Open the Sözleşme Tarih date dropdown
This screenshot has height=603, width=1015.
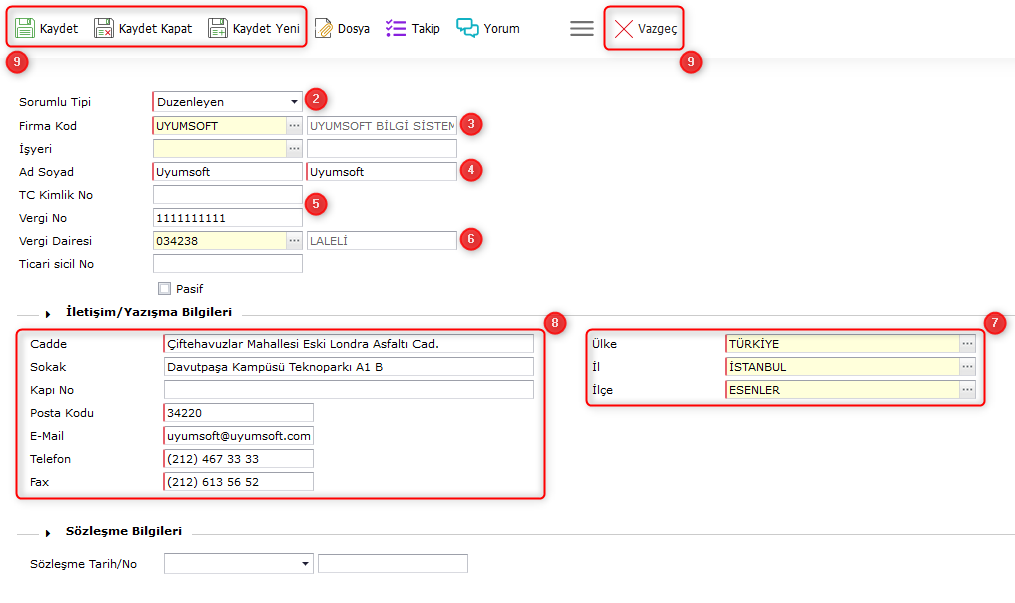click(x=305, y=564)
